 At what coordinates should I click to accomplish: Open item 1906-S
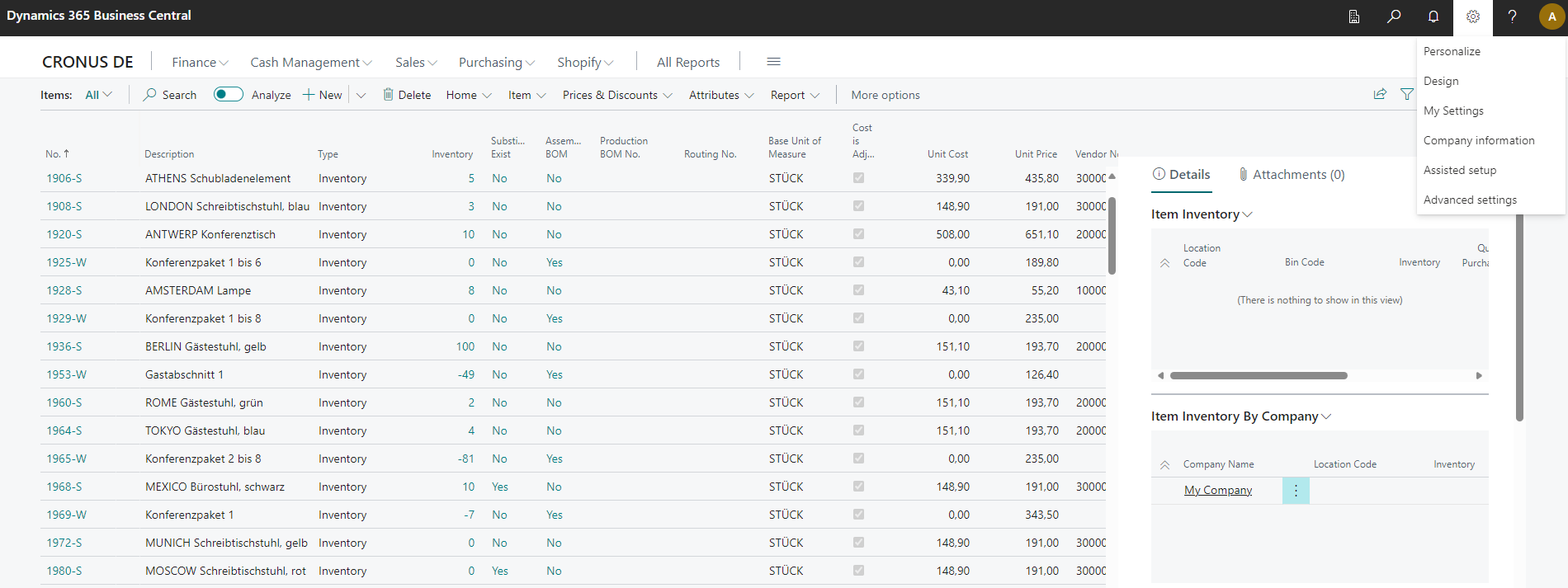[x=64, y=178]
